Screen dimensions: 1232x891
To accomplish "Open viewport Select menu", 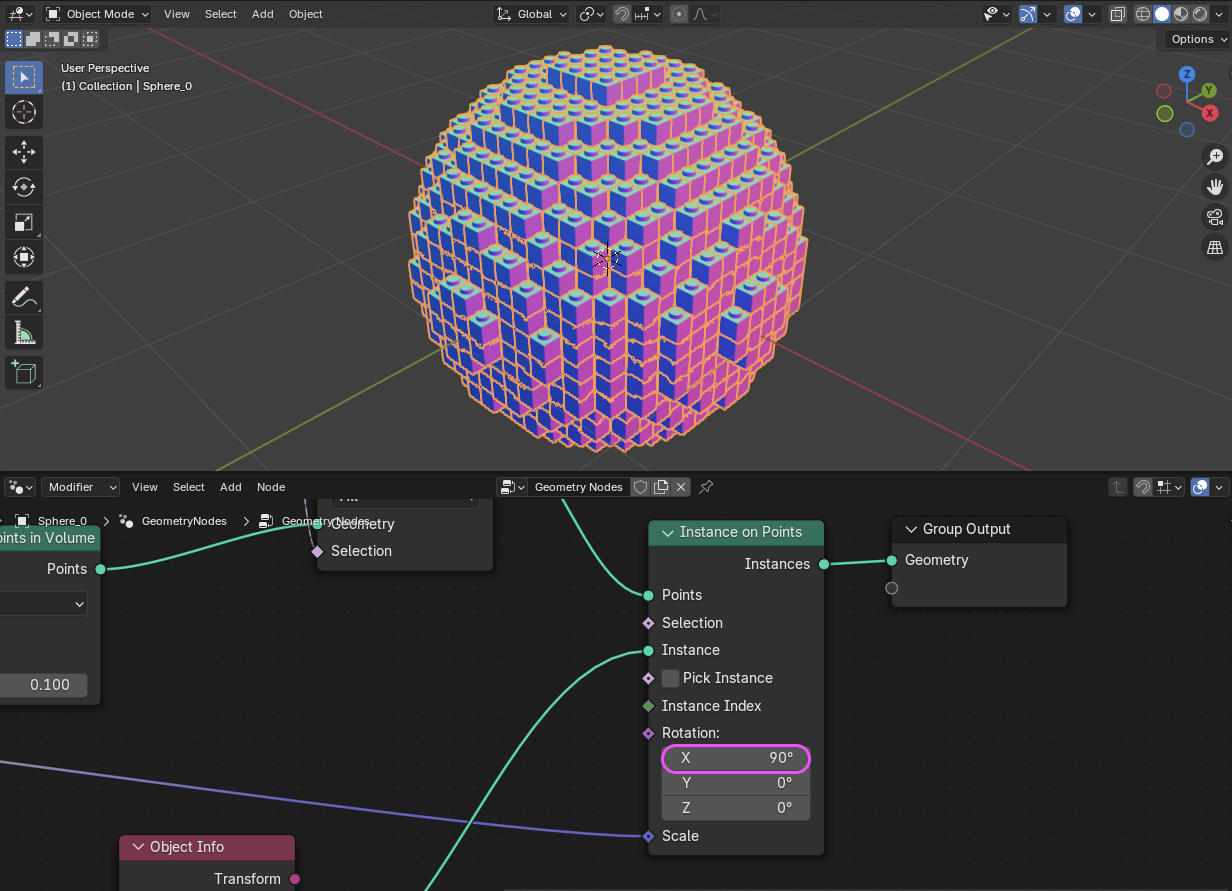I will pos(221,14).
